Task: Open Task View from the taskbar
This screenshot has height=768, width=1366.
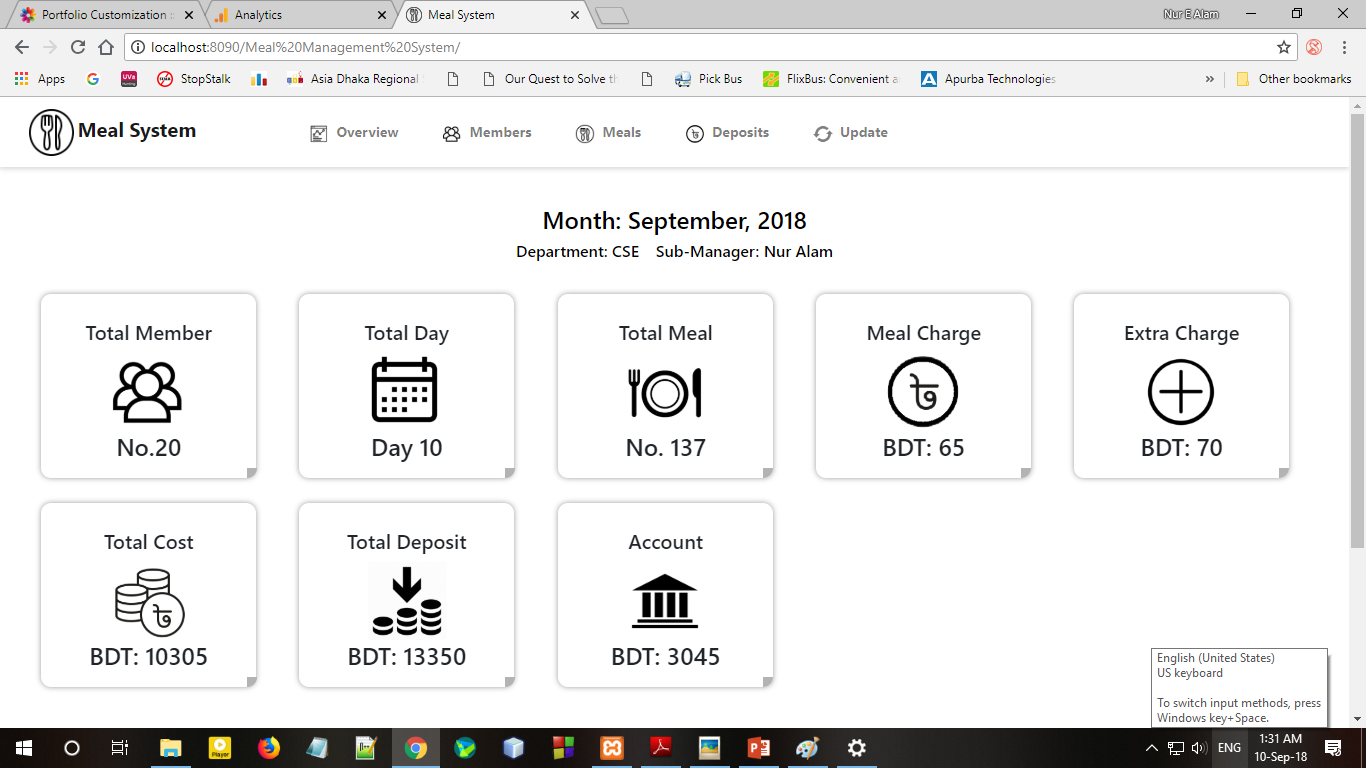Action: click(x=120, y=748)
